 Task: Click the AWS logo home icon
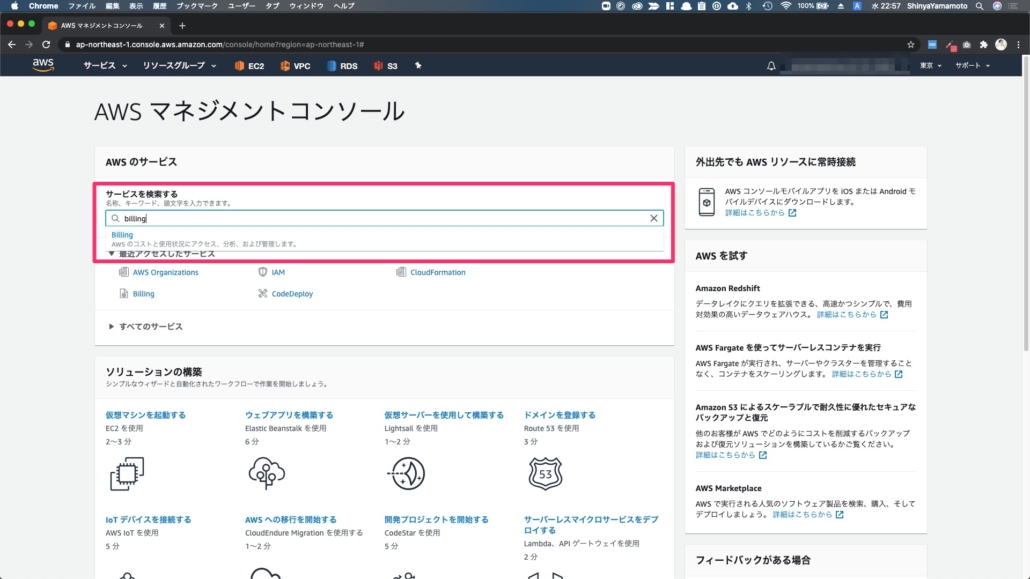click(42, 66)
